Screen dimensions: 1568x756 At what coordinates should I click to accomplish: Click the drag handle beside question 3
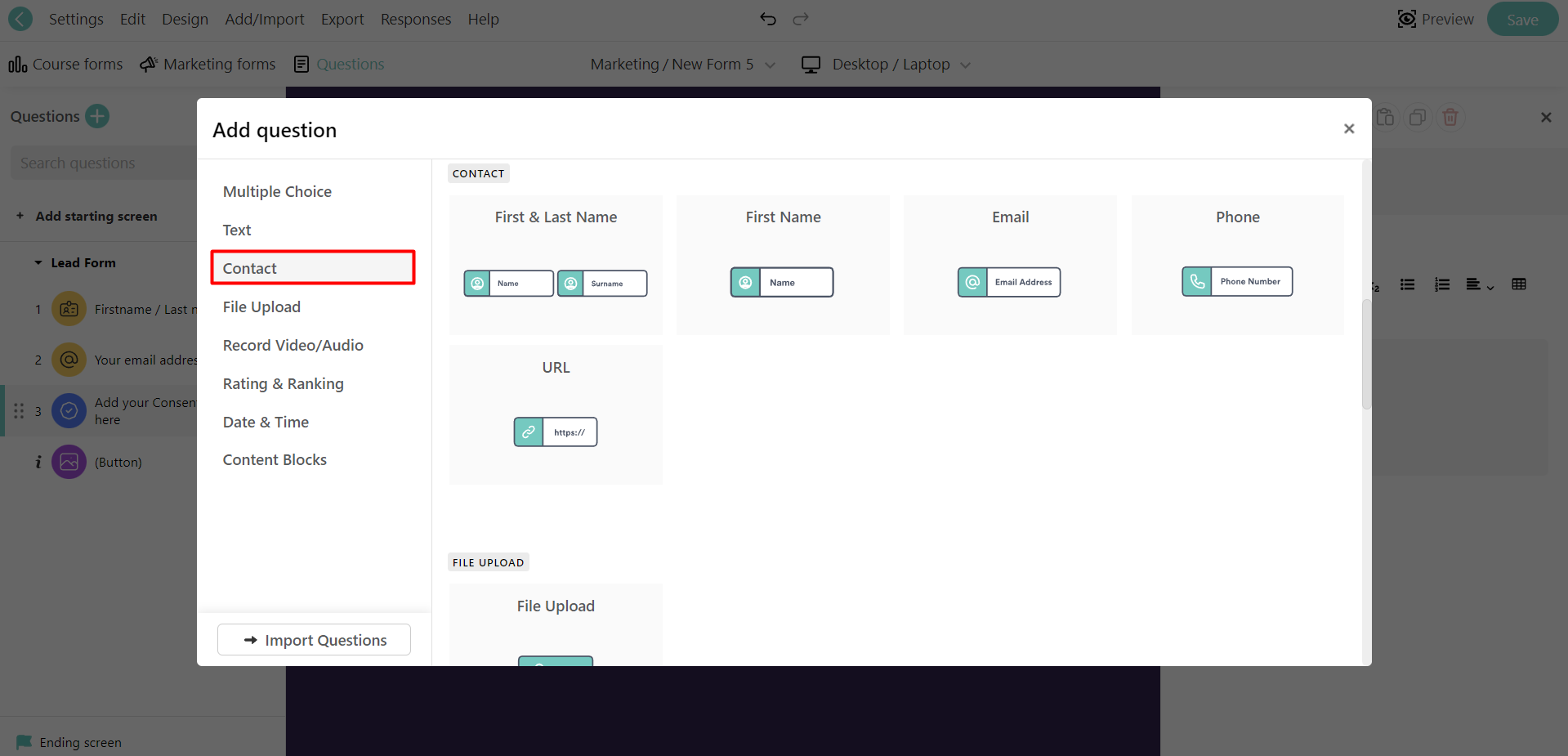tap(18, 410)
